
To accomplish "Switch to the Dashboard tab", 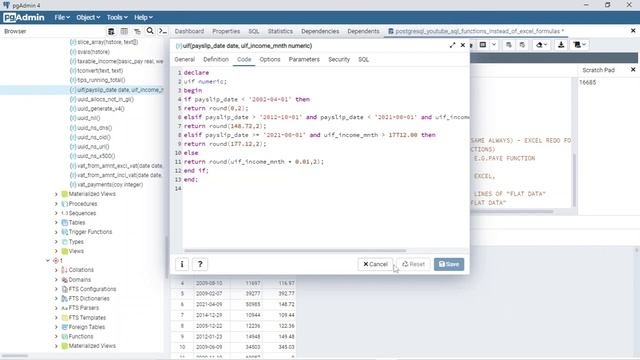I will (189, 31).
